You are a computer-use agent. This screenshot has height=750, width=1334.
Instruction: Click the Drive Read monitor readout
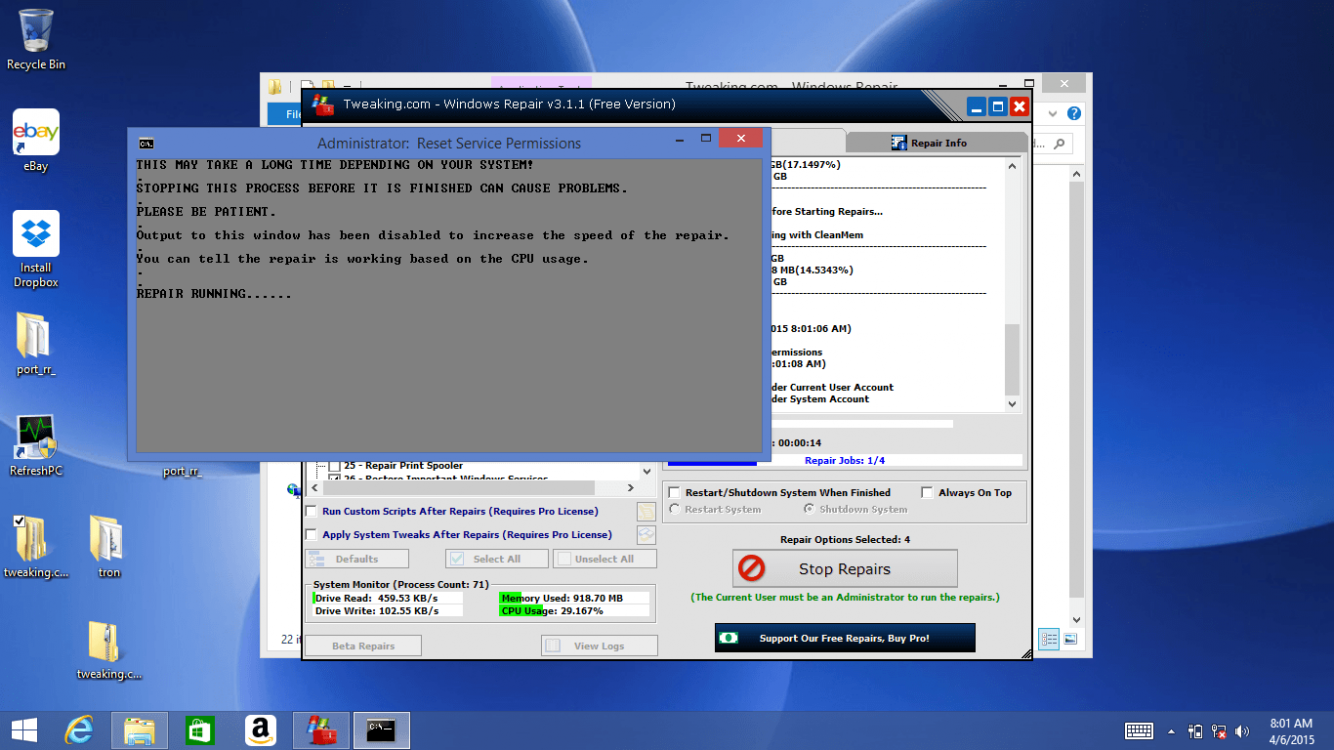[388, 598]
